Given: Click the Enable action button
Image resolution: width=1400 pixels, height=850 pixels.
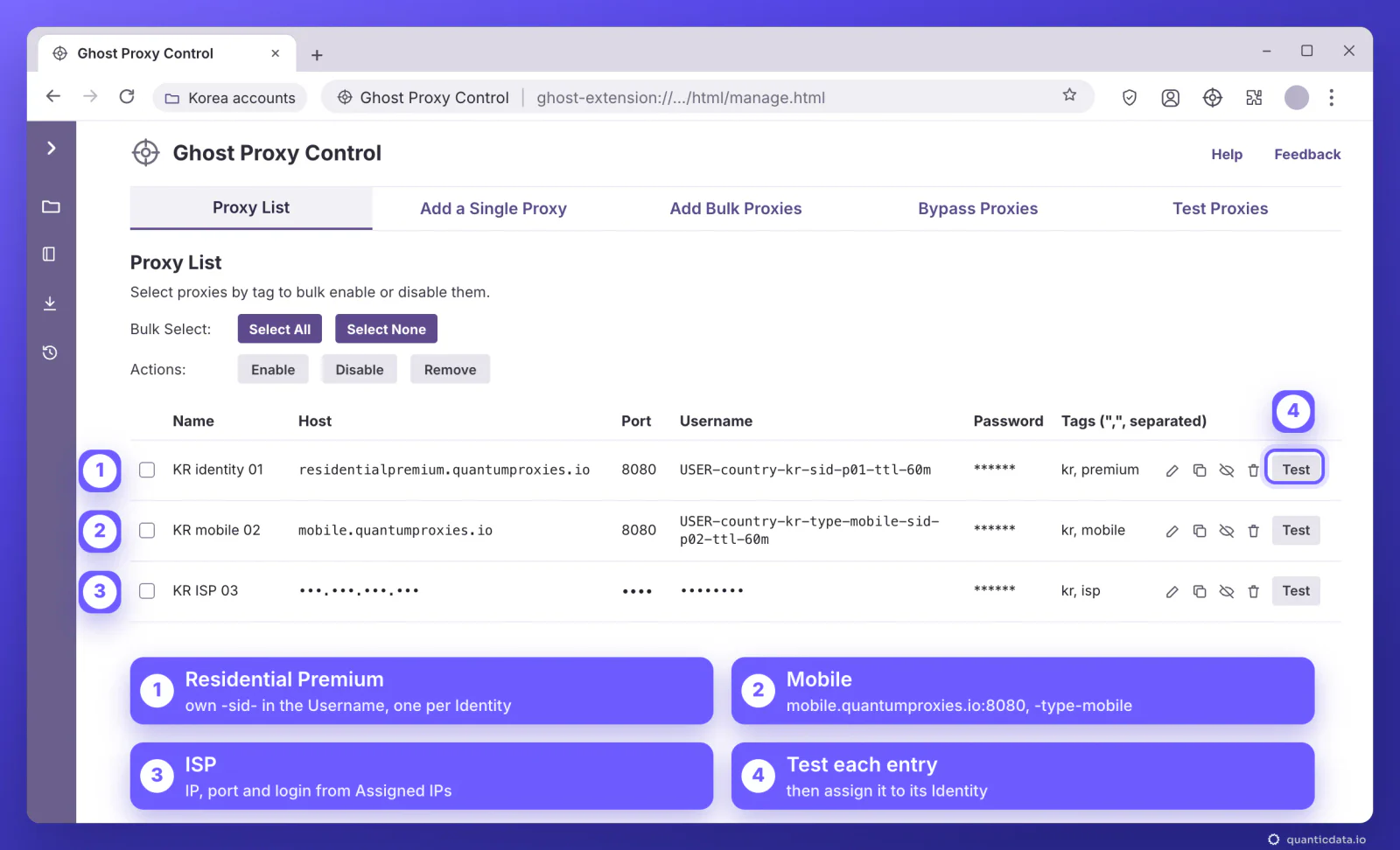Looking at the screenshot, I should pyautogui.click(x=273, y=369).
